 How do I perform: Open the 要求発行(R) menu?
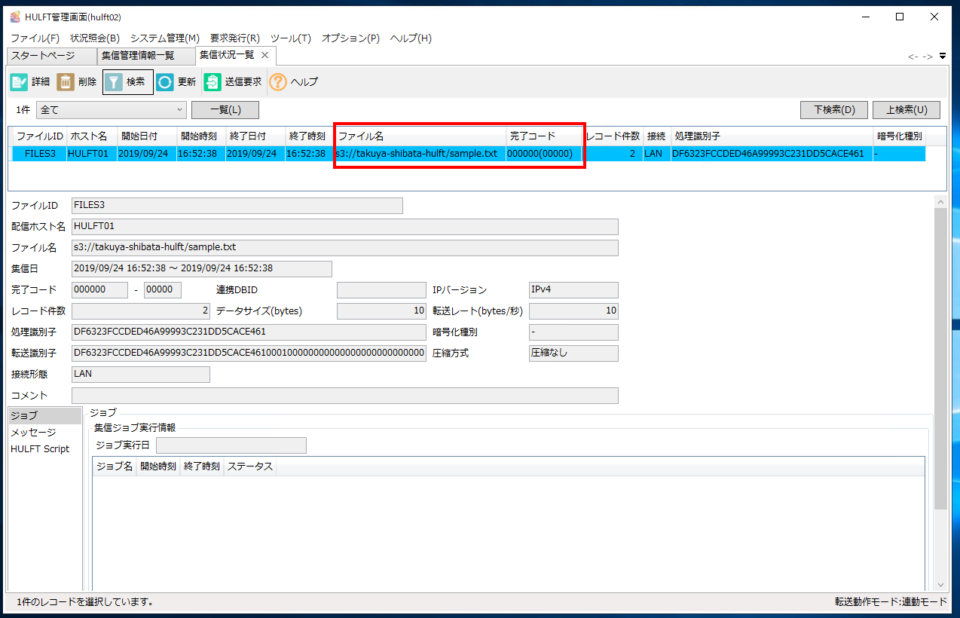tap(234, 38)
